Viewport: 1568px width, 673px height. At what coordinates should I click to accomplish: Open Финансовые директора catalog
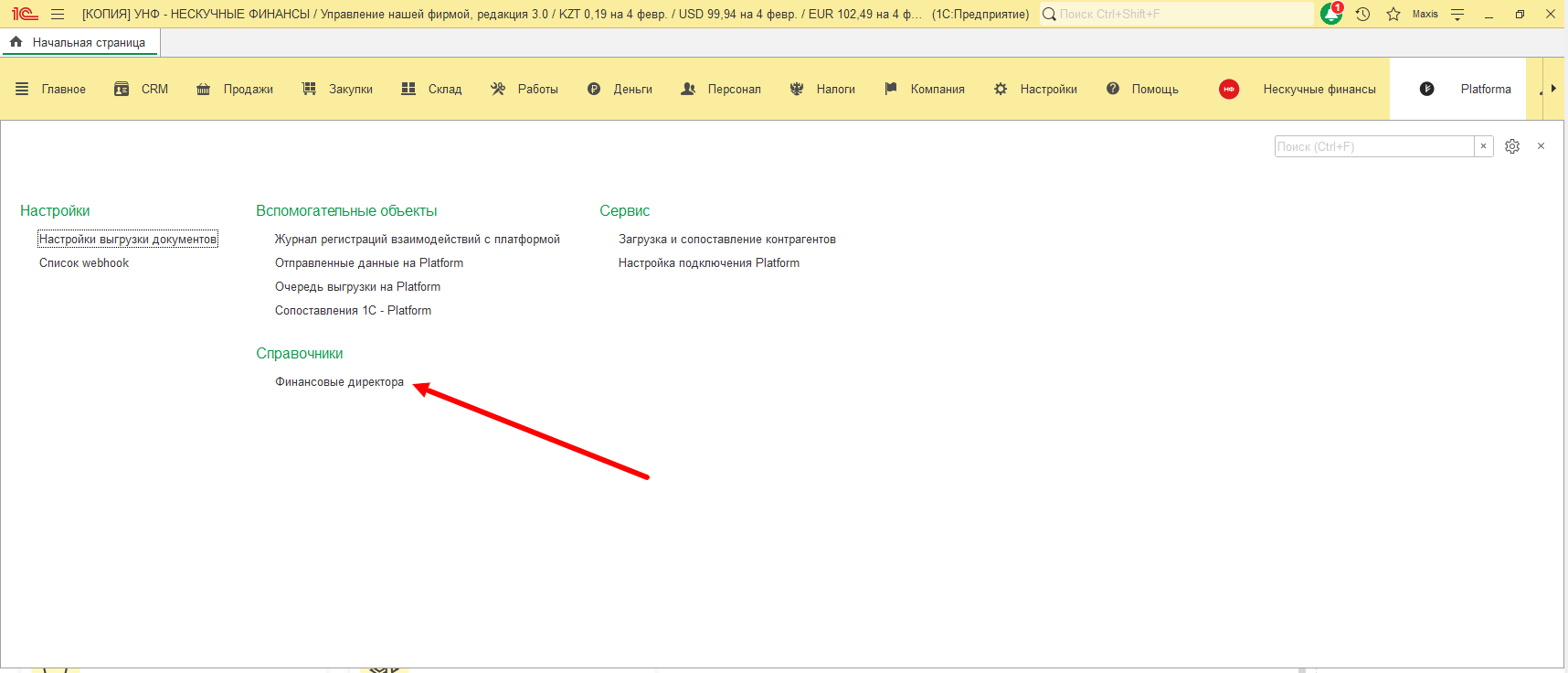pyautogui.click(x=339, y=382)
